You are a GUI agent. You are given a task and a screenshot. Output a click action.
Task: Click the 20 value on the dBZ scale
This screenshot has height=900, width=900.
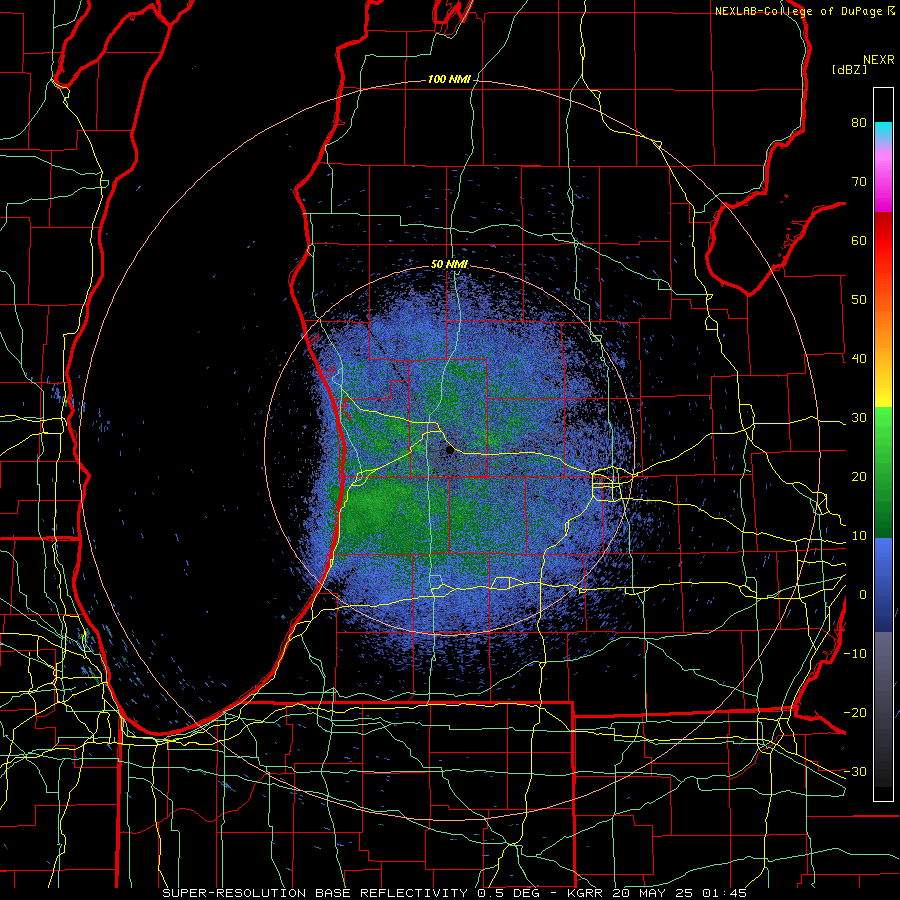pos(859,477)
